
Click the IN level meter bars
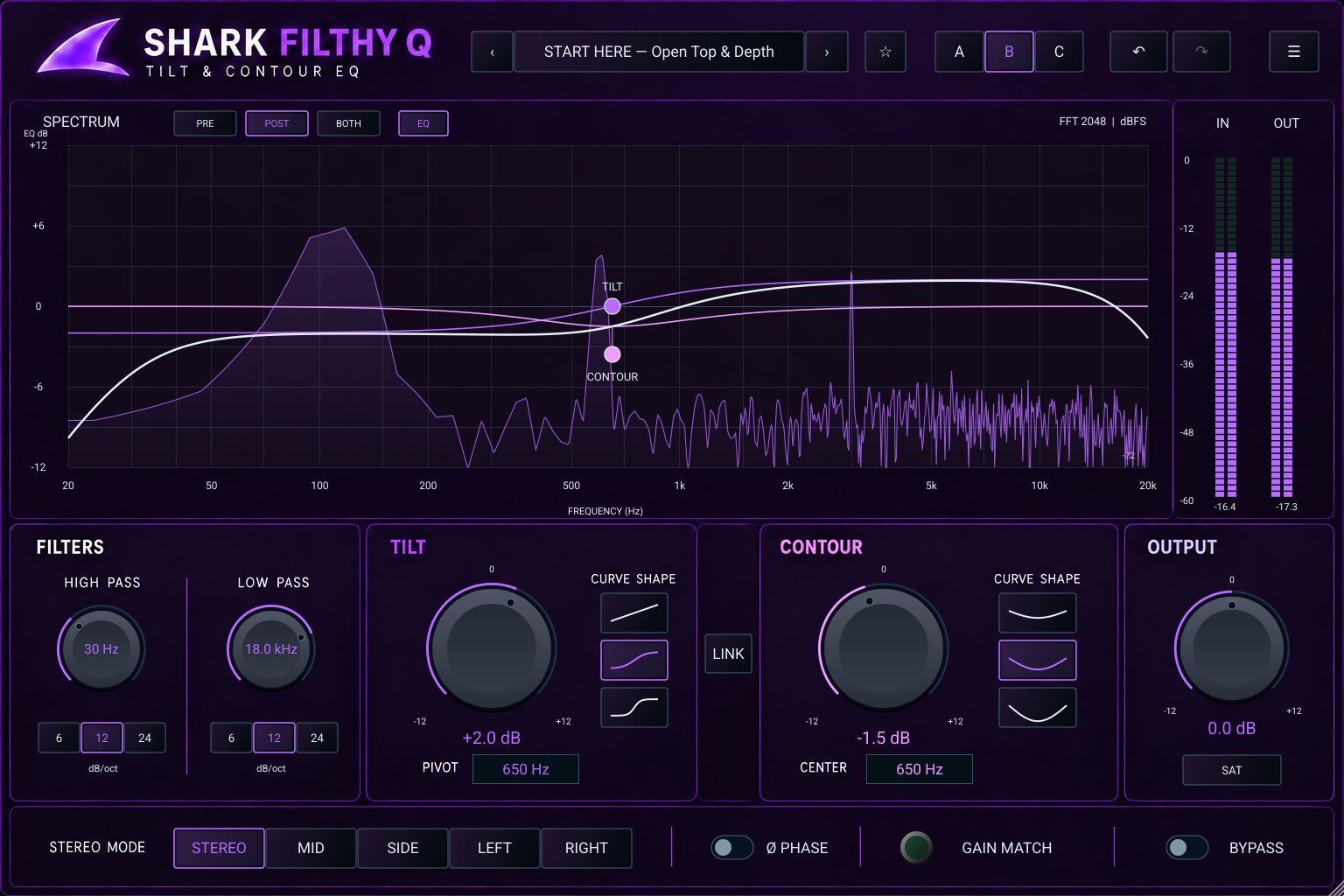[1226, 327]
